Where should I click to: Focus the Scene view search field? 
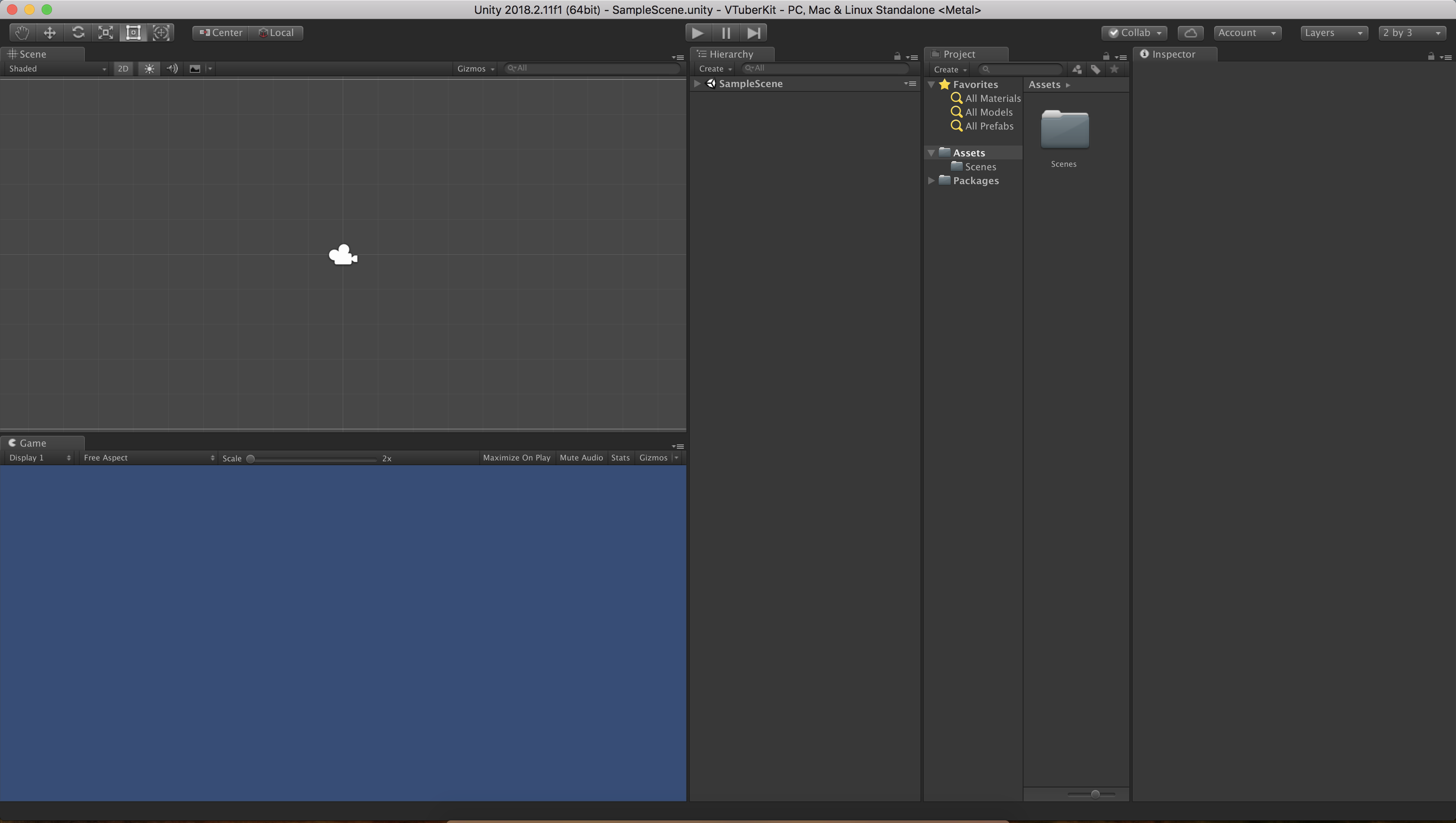pyautogui.click(x=592, y=68)
